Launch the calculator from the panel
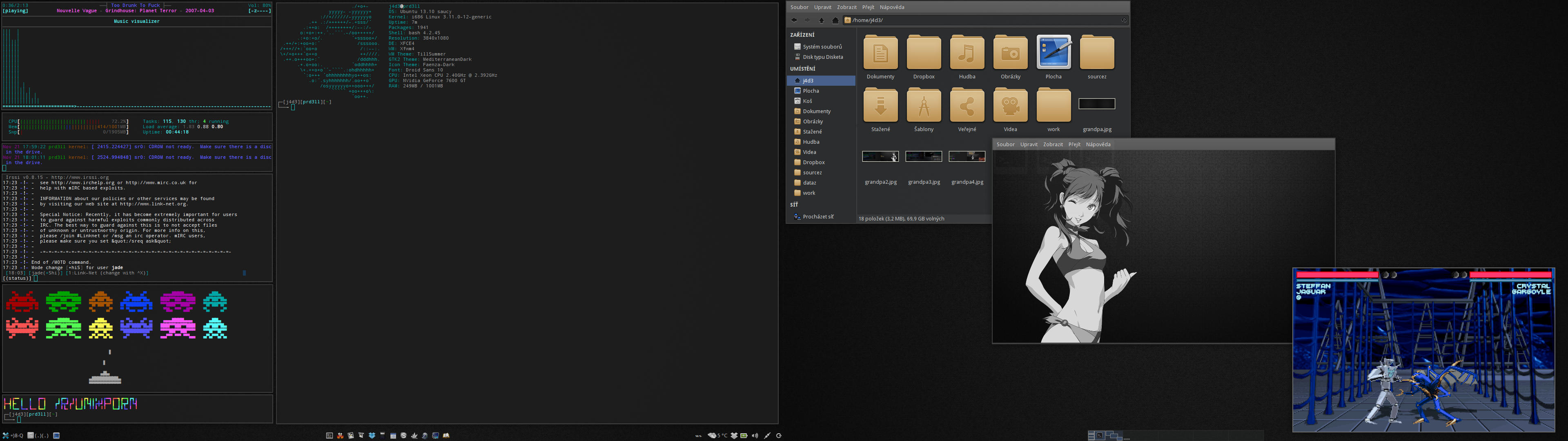Screen dimensions: 1568x441 (382, 436)
